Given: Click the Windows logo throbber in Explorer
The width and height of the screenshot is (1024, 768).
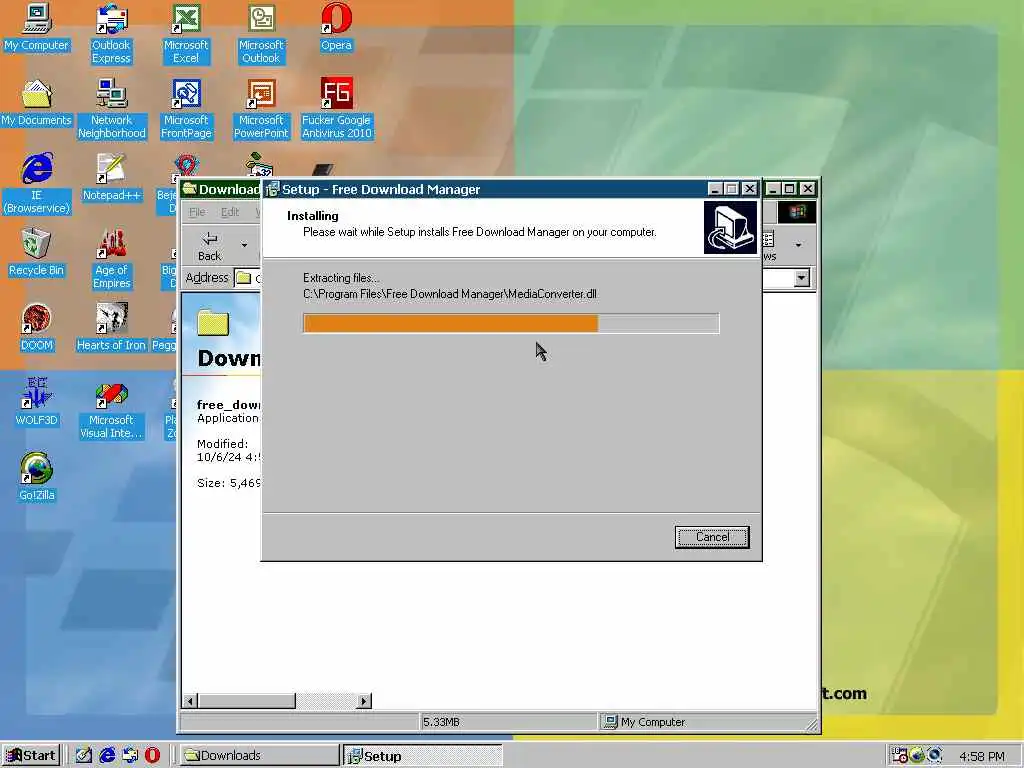Looking at the screenshot, I should pyautogui.click(x=796, y=212).
